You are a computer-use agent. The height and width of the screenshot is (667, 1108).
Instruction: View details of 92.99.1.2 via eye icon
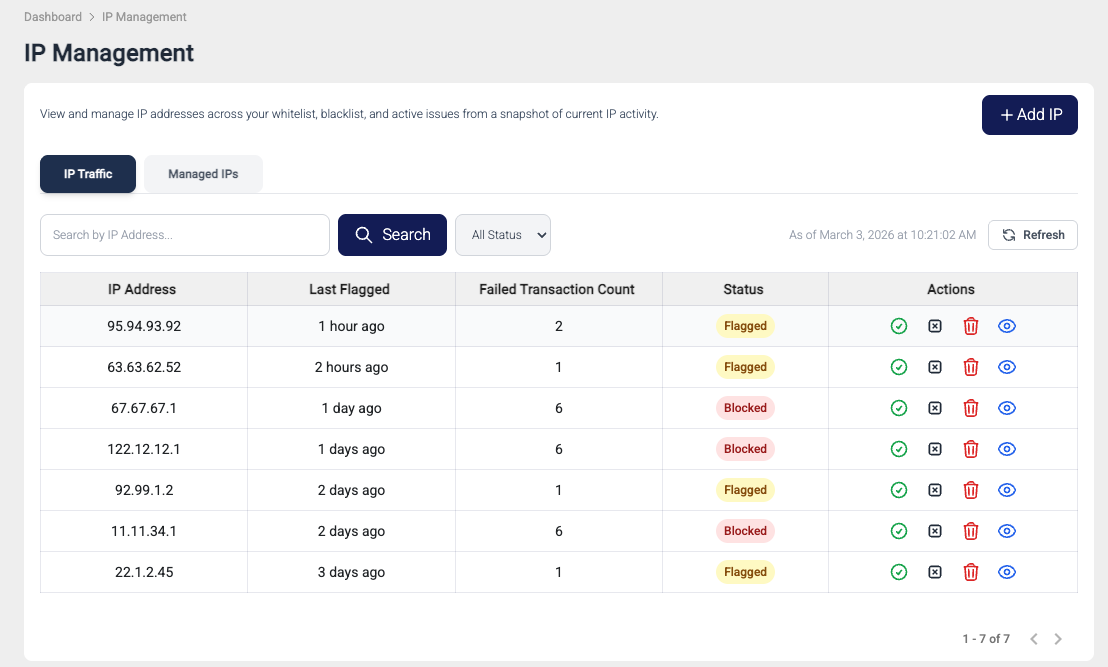pyautogui.click(x=1006, y=490)
